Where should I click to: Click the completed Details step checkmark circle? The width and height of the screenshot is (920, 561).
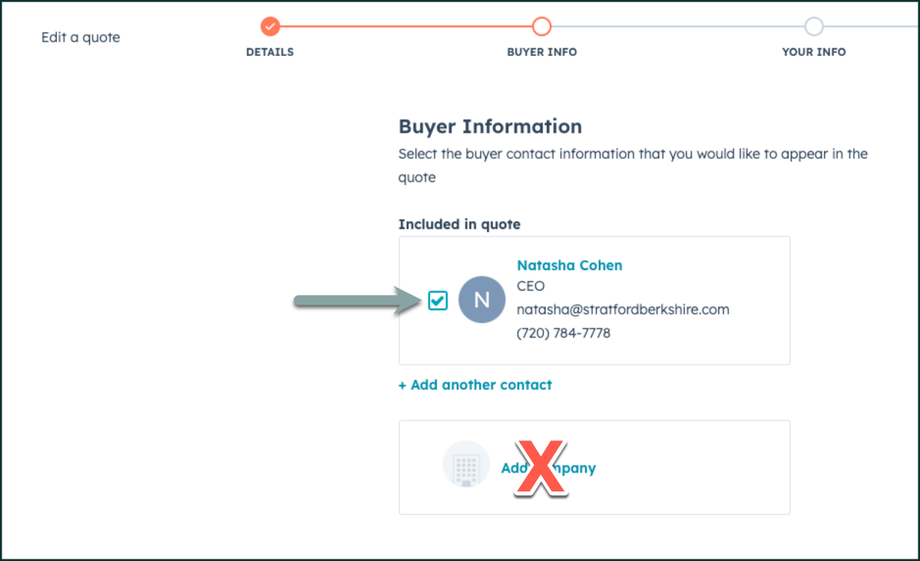point(270,26)
